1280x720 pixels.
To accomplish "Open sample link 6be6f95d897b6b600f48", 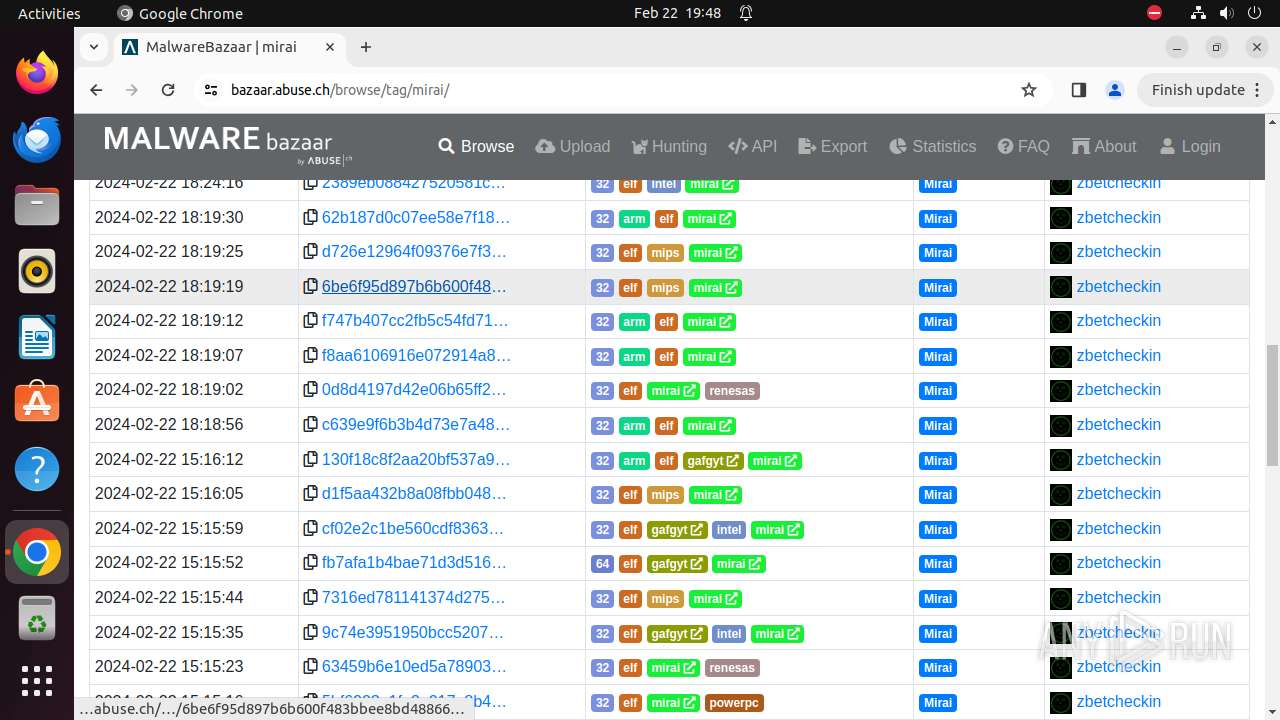I will 414,287.
